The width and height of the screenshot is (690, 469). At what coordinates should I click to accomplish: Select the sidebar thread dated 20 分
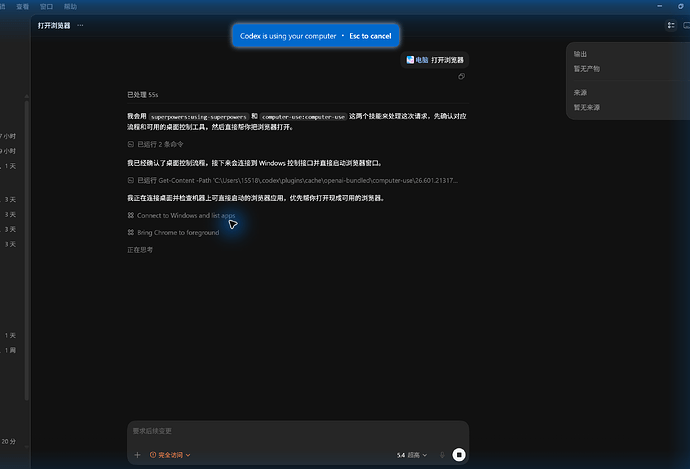(x=8, y=441)
